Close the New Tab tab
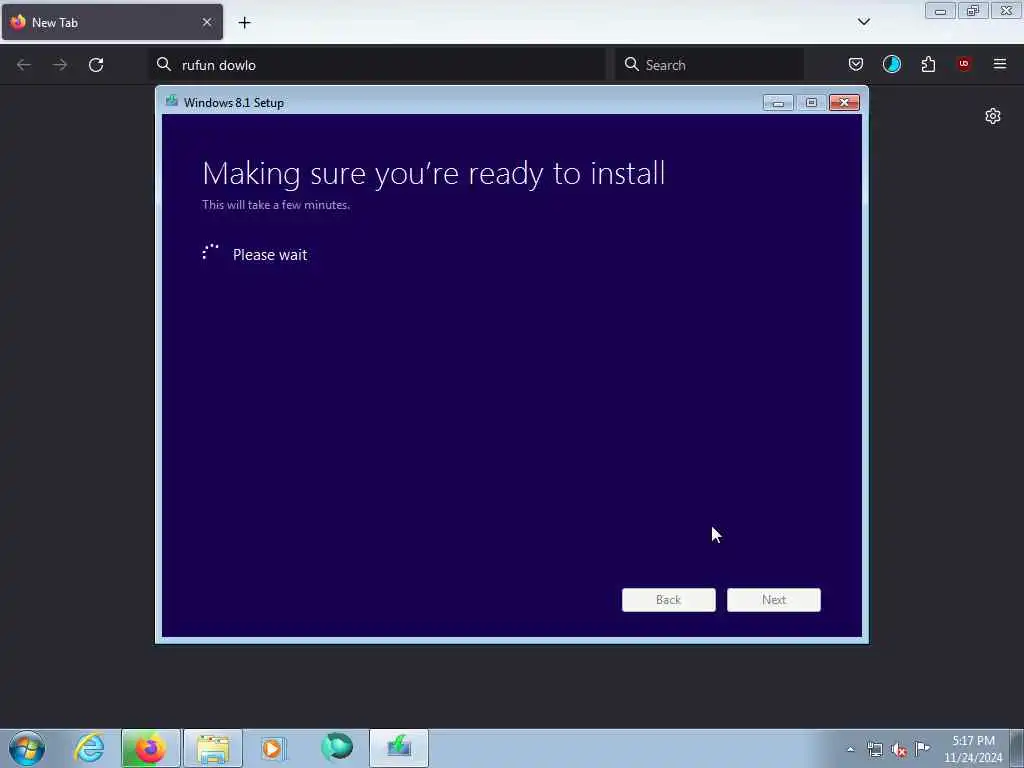Viewport: 1024px width, 768px height. point(207,22)
